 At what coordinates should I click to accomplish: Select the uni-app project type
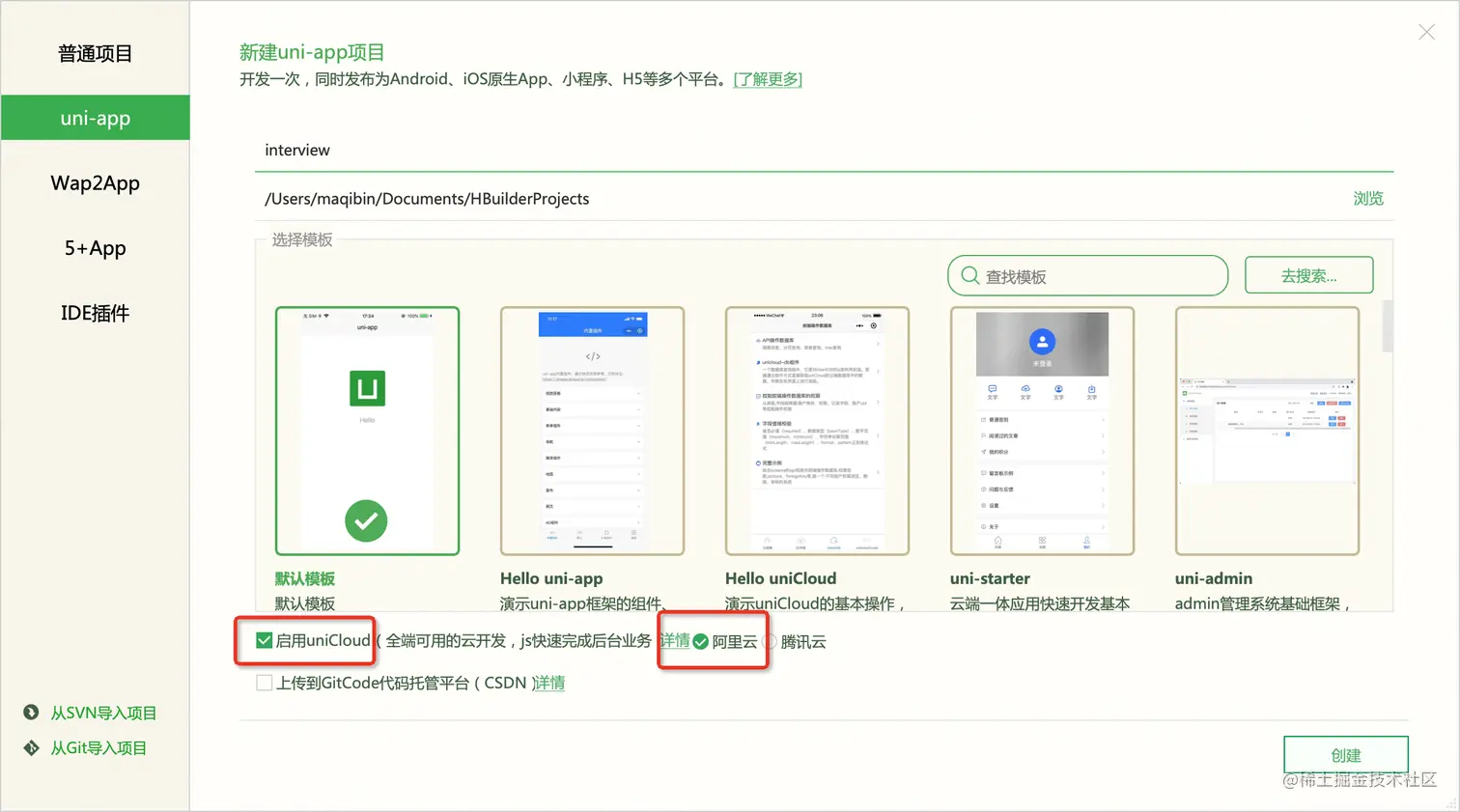pyautogui.click(x=95, y=118)
